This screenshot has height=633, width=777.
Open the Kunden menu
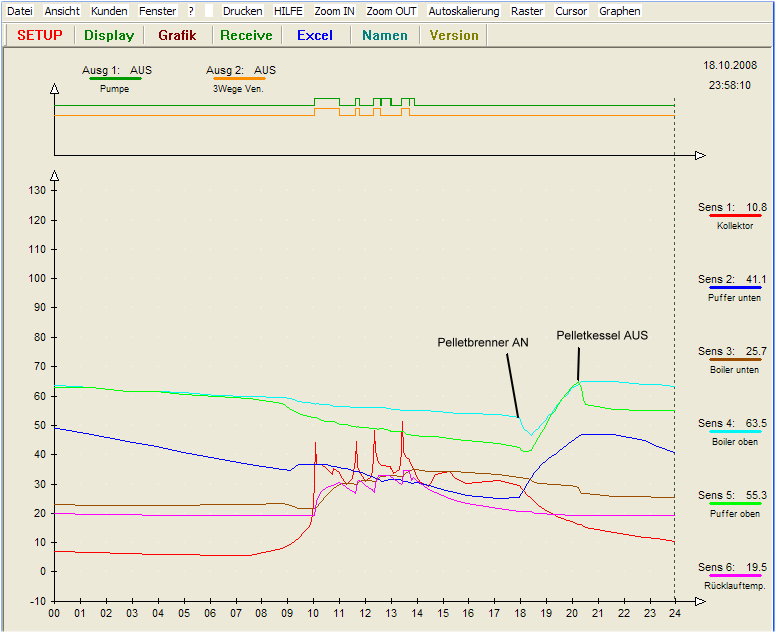(x=109, y=11)
